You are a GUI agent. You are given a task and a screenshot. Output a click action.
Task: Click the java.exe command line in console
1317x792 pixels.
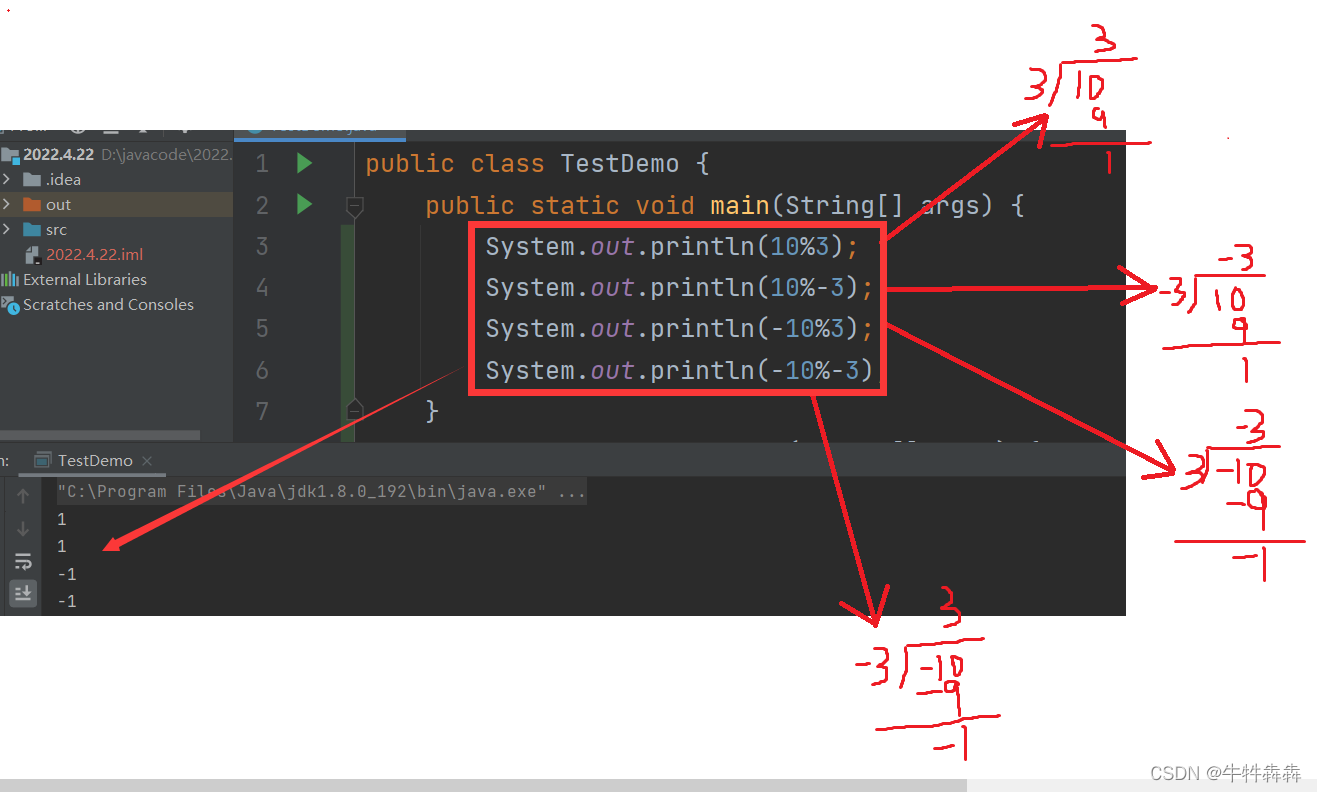(x=321, y=492)
